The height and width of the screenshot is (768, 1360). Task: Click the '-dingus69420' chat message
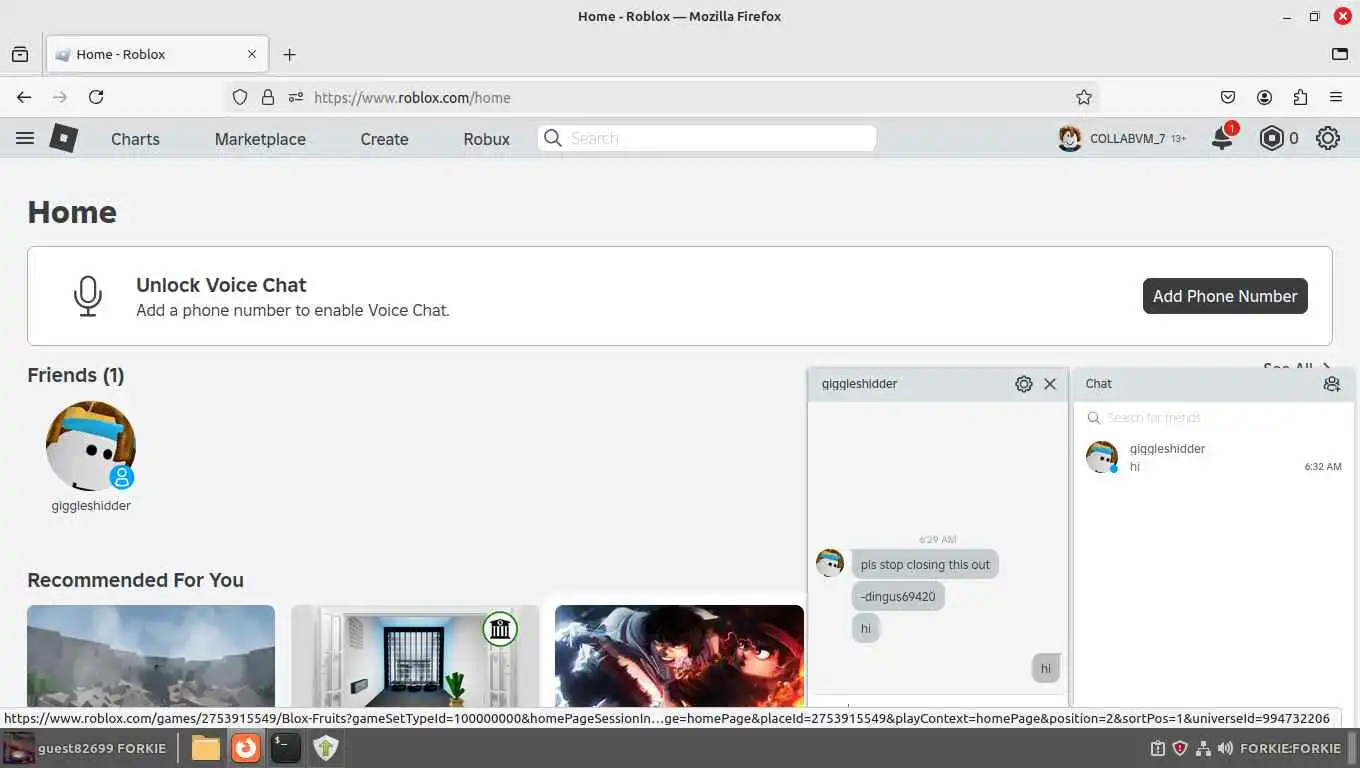click(x=898, y=597)
